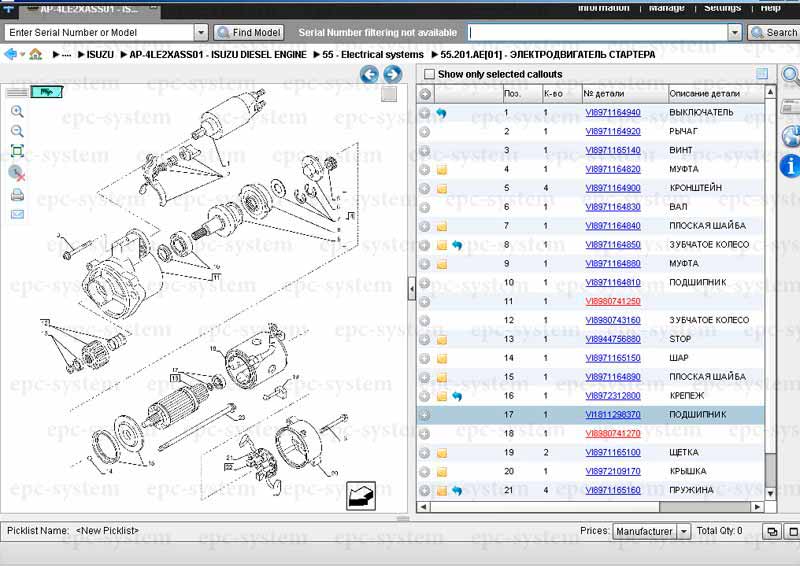
Task: Add position 17 ПОДШИПНИК row plus button
Action: pyautogui.click(x=425, y=415)
